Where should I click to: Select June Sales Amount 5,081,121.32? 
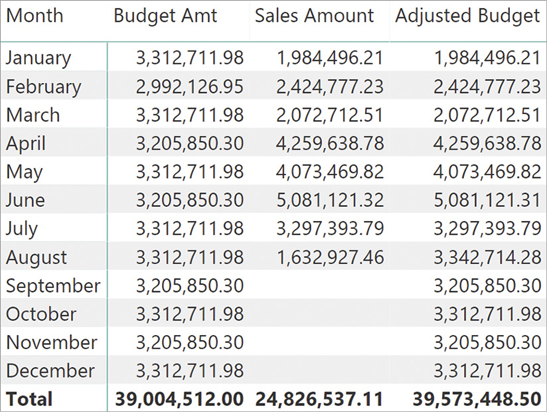click(330, 200)
